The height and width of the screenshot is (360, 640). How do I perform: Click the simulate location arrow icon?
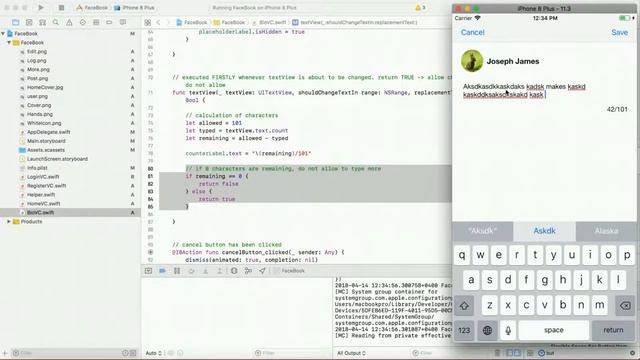[x=262, y=271]
